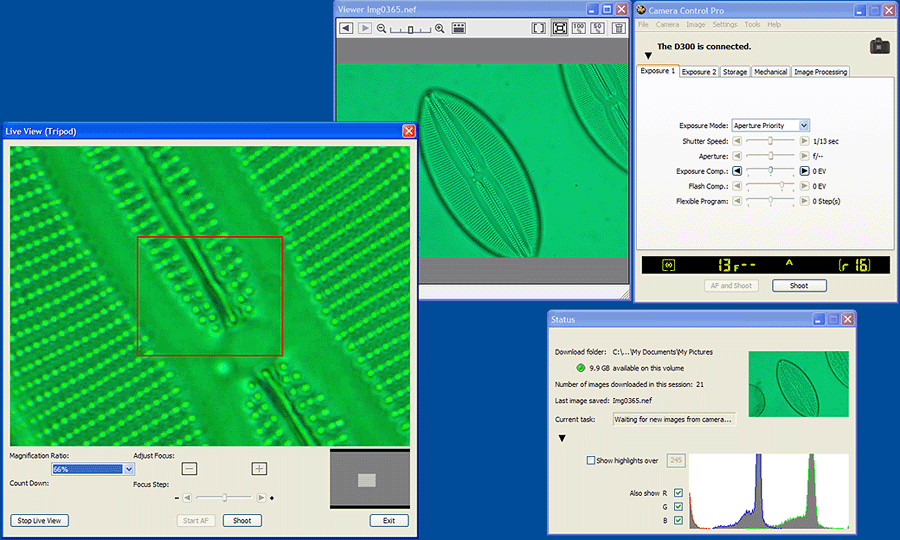
Task: Set Viewer zoom to 100%
Action: coord(579,28)
